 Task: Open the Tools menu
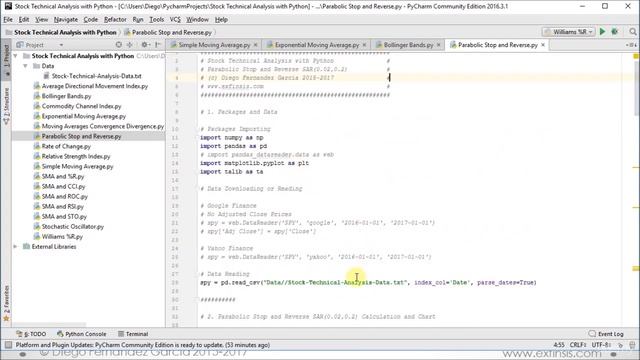(157, 19)
